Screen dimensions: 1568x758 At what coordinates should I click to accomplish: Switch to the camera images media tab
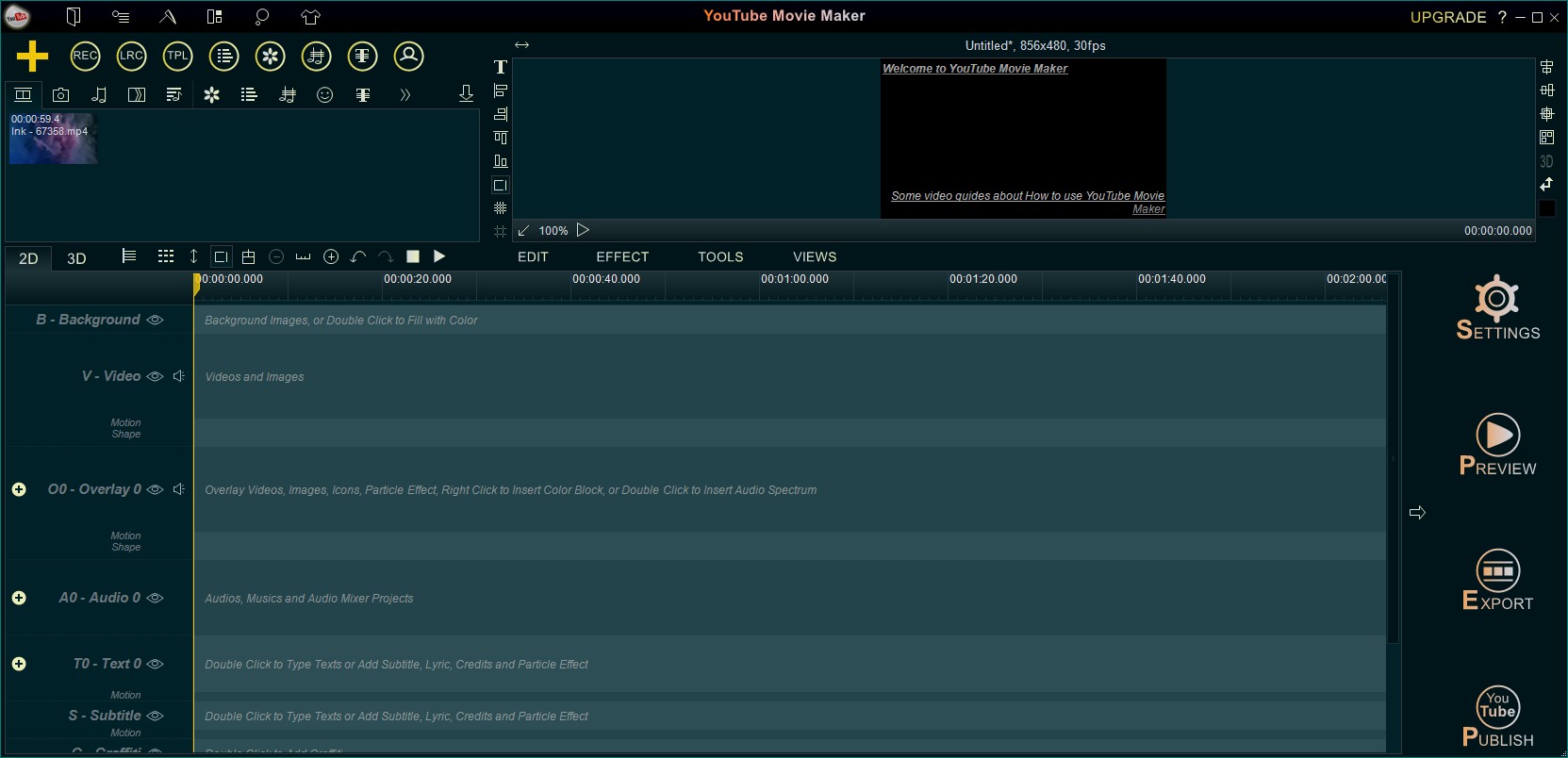(61, 94)
